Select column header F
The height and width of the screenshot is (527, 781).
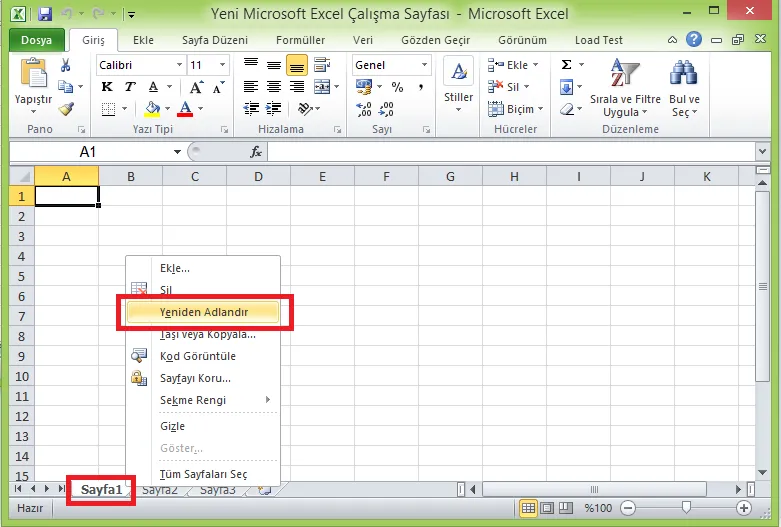point(386,176)
